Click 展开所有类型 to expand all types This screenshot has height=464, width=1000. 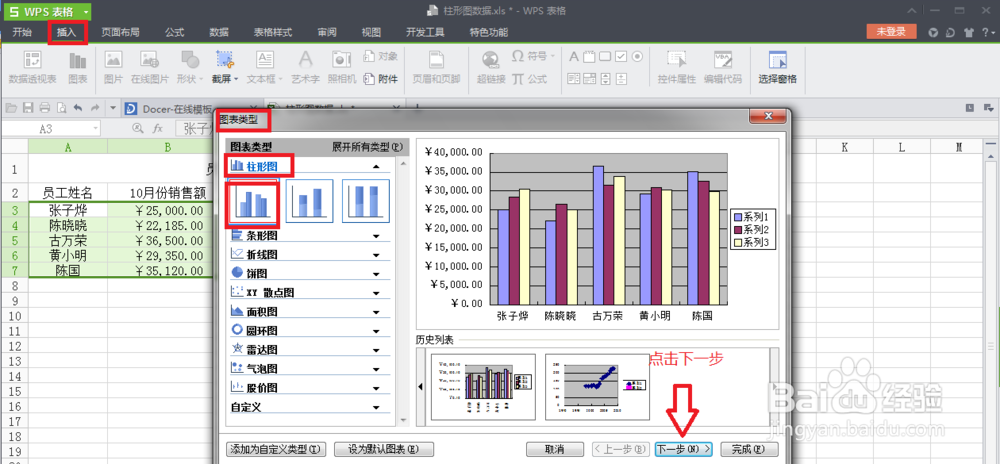coord(368,147)
